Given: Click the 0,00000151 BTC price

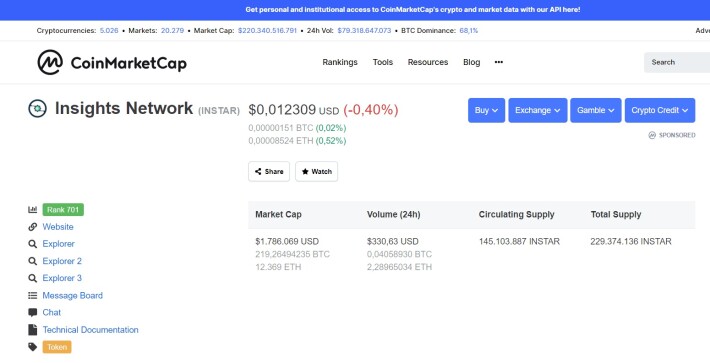Looking at the screenshot, I should [281, 128].
